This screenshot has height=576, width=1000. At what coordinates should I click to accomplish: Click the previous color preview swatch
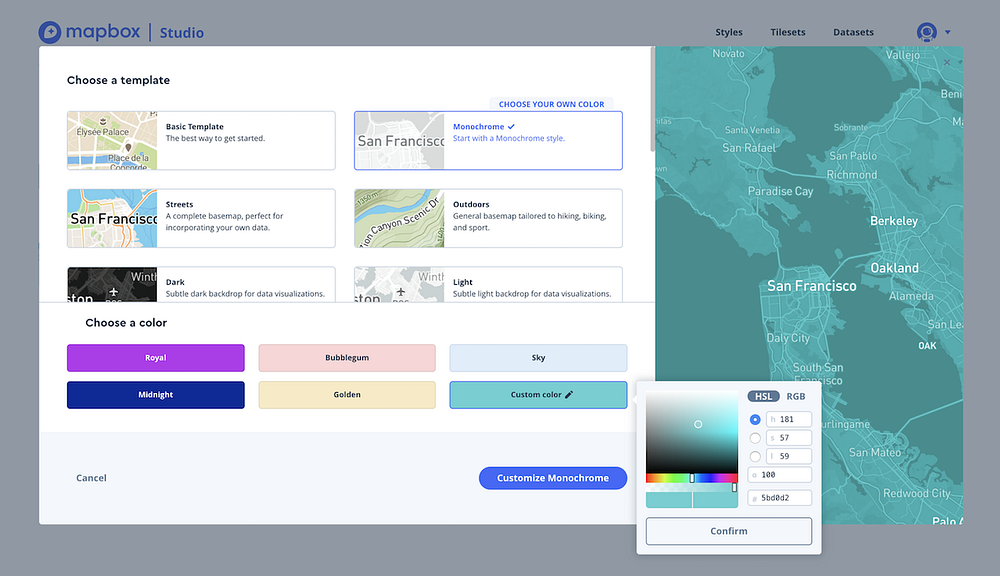(x=669, y=501)
